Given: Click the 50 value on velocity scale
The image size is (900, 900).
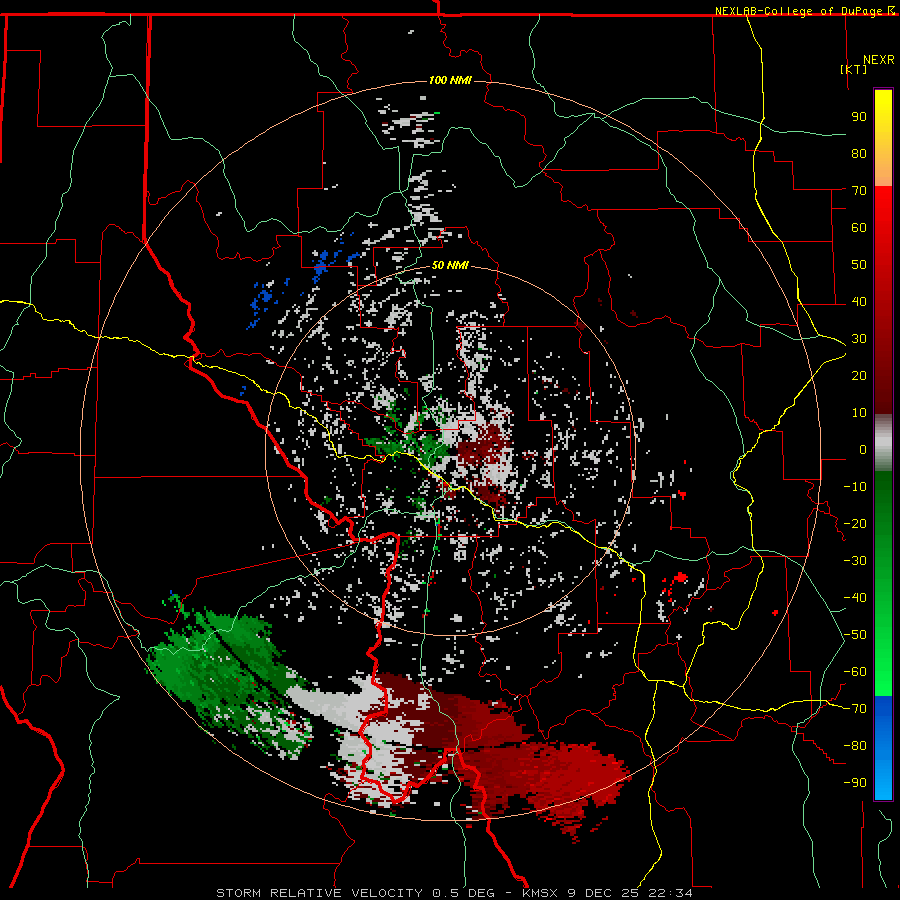Looking at the screenshot, I should [x=859, y=265].
